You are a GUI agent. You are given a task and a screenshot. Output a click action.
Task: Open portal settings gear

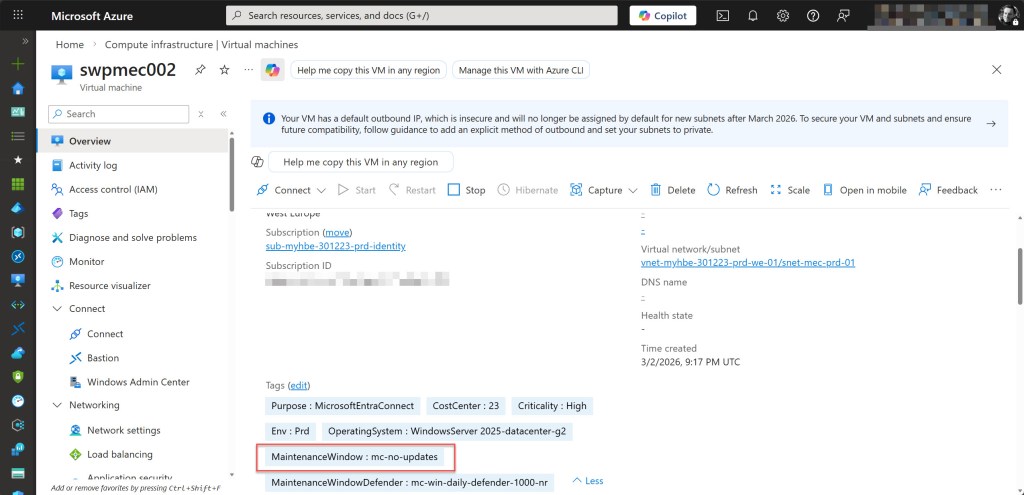tap(783, 16)
